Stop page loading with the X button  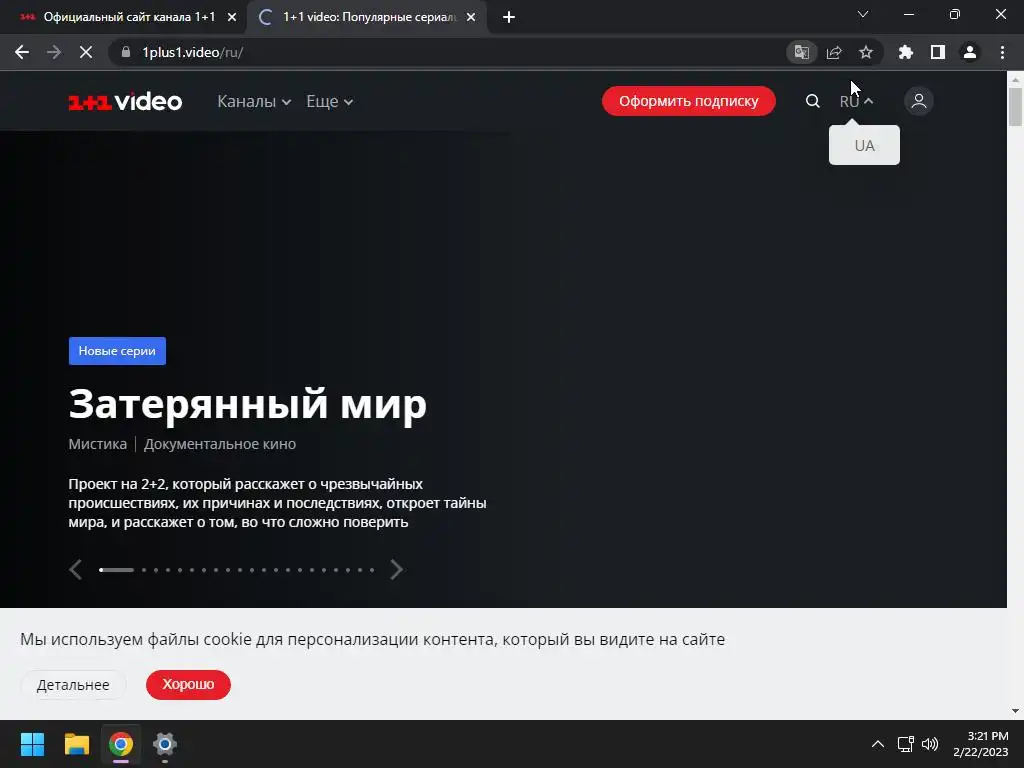86,52
